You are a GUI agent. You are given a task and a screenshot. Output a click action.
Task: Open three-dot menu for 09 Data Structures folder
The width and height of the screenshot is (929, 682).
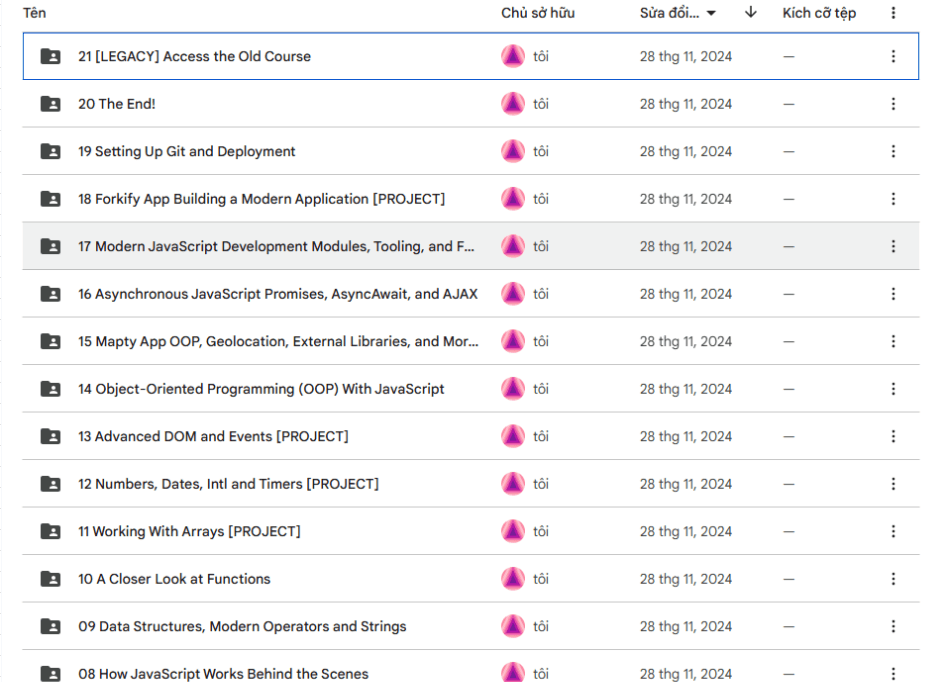pyautogui.click(x=893, y=627)
